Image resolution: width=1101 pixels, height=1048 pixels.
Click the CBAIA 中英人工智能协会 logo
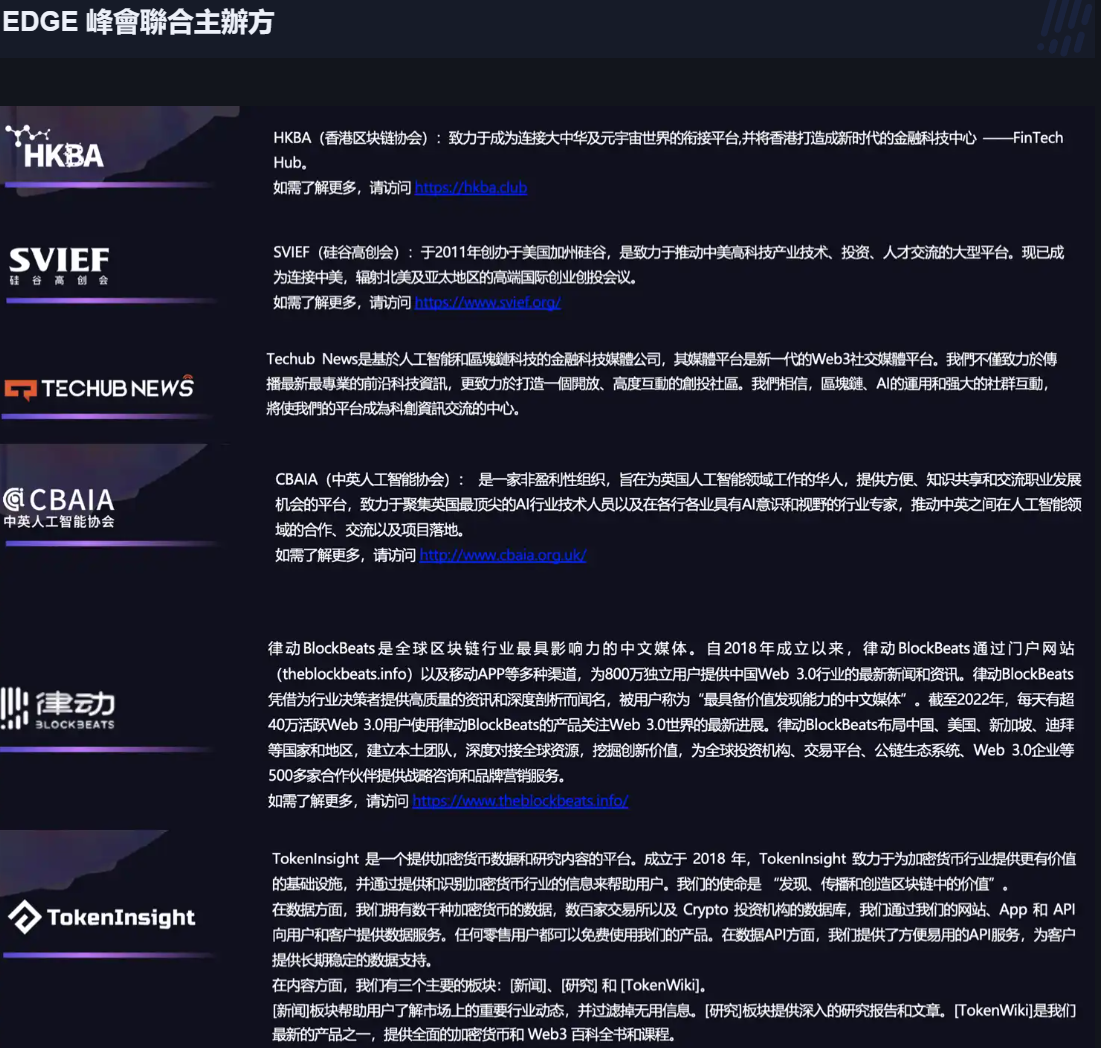point(59,508)
